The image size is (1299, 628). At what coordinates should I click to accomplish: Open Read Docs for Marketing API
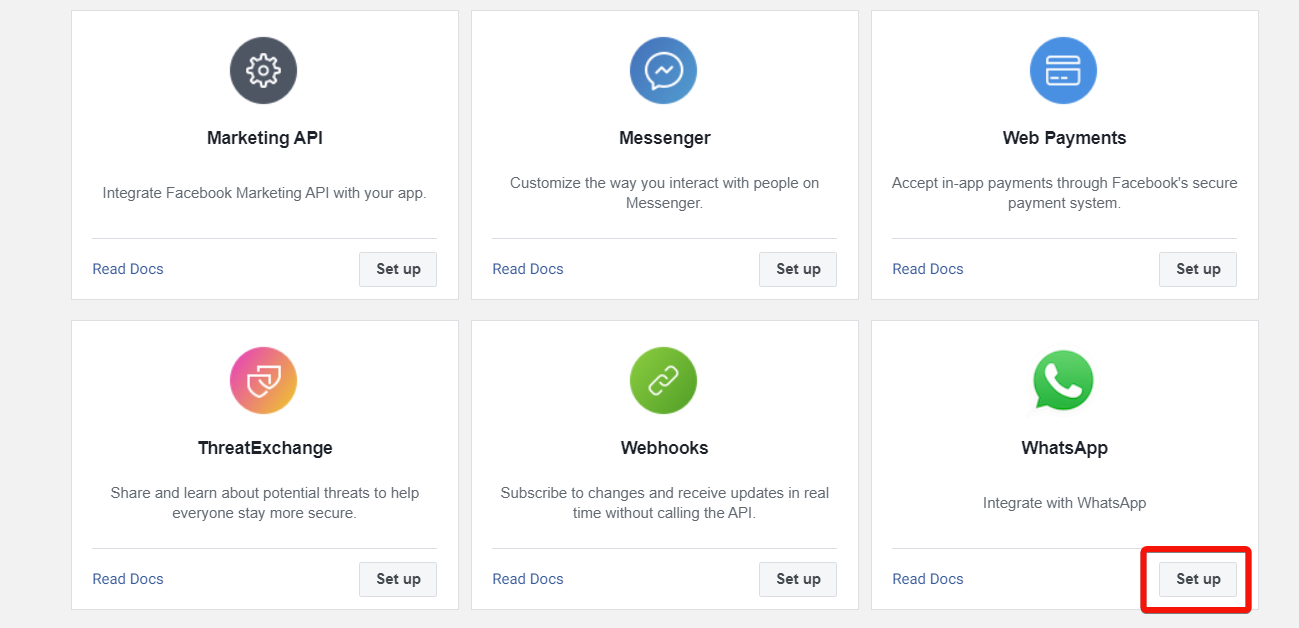pyautogui.click(x=128, y=269)
